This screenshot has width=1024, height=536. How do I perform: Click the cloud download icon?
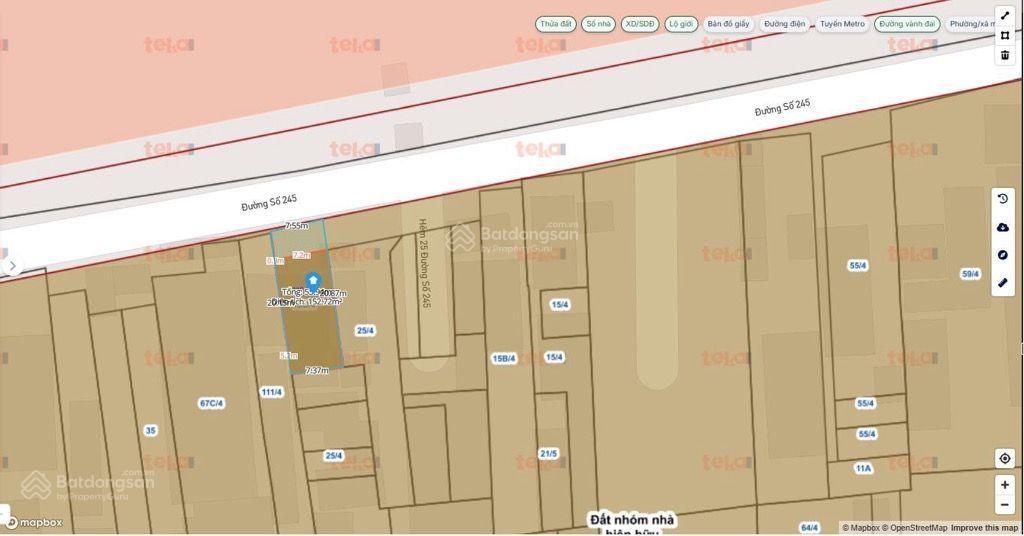[1003, 227]
